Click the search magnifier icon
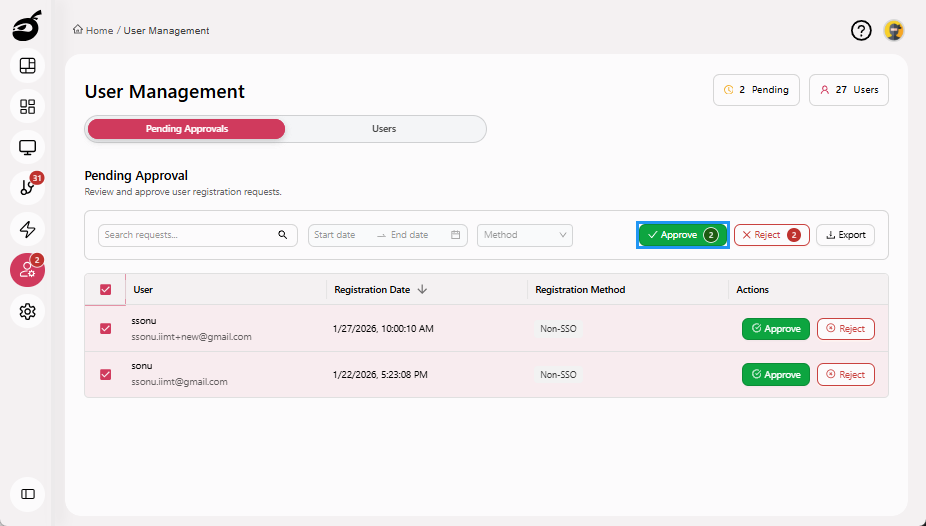The height and width of the screenshot is (526, 926). pos(283,235)
